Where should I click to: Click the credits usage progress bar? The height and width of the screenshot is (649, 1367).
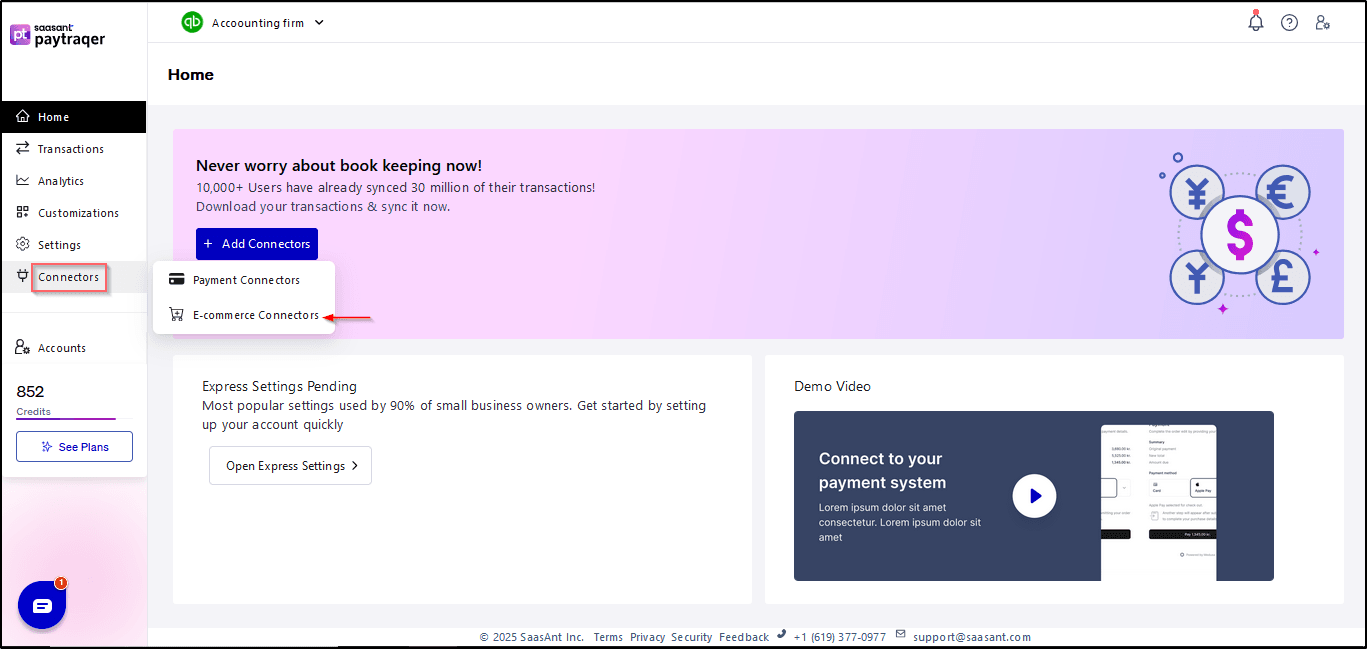coord(66,419)
